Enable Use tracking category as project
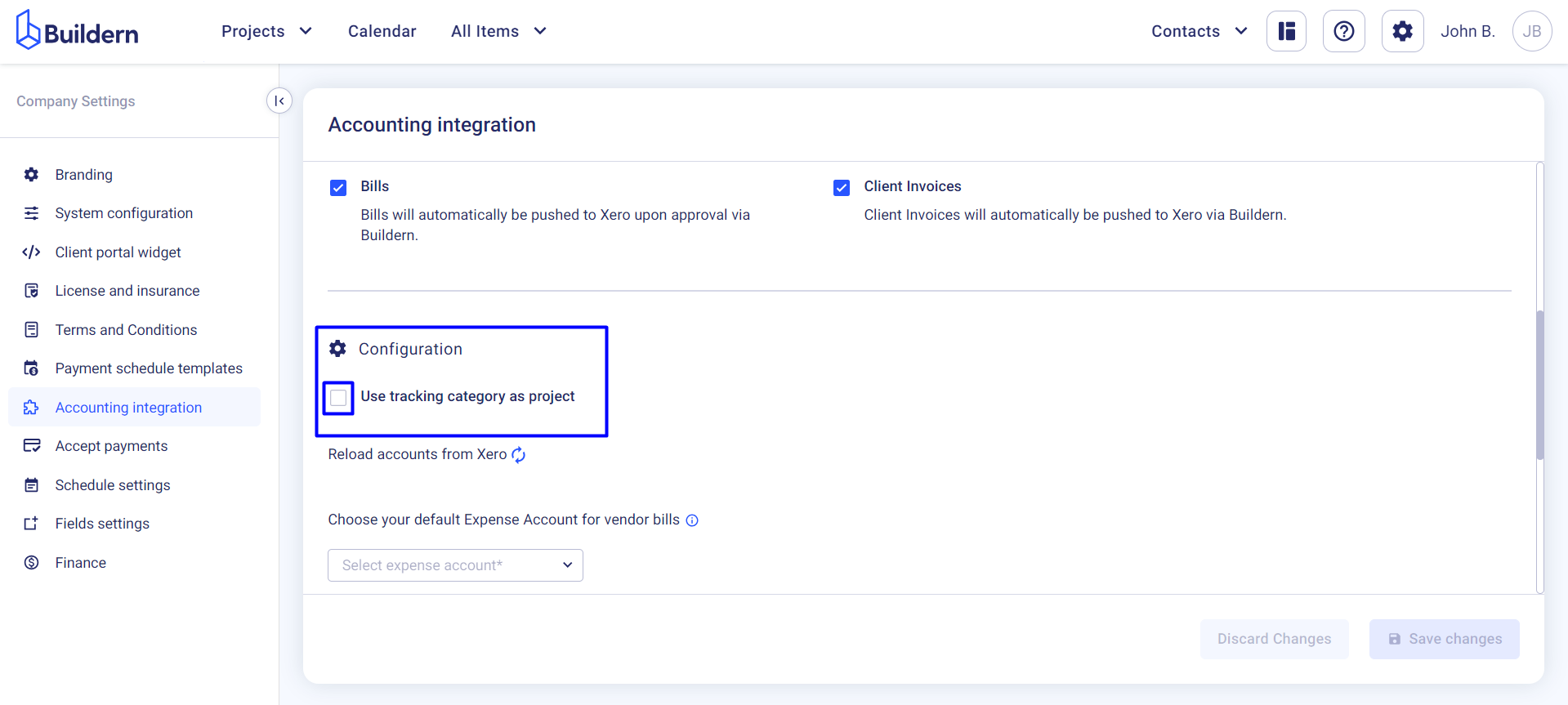This screenshot has width=1568, height=705. click(338, 398)
